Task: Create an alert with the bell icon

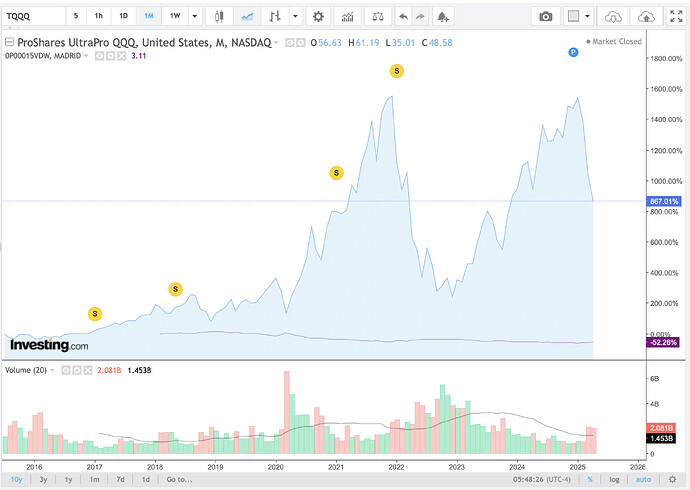Action: [443, 17]
